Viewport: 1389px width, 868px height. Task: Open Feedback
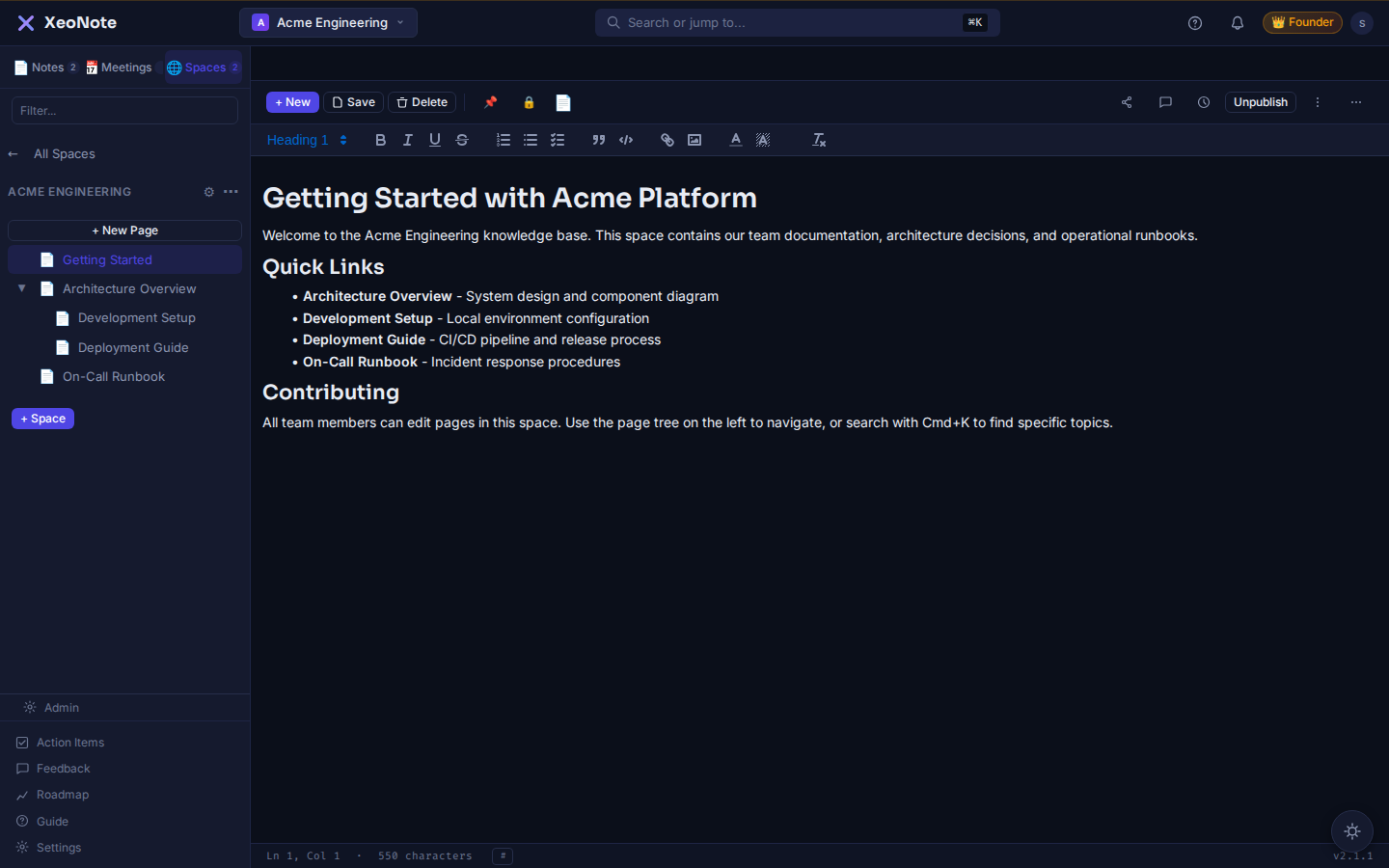click(53, 769)
